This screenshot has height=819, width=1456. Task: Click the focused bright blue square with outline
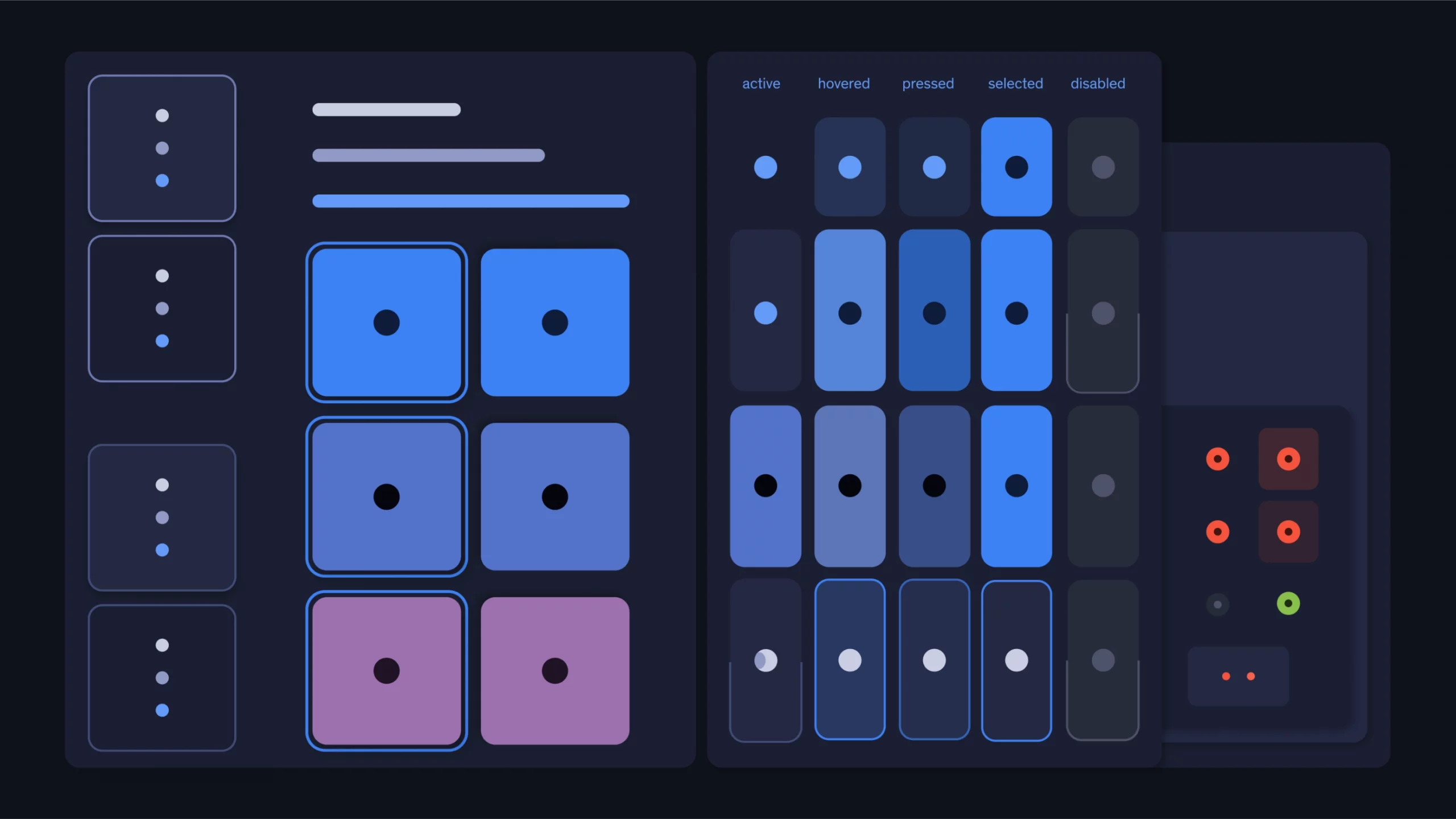pyautogui.click(x=386, y=322)
